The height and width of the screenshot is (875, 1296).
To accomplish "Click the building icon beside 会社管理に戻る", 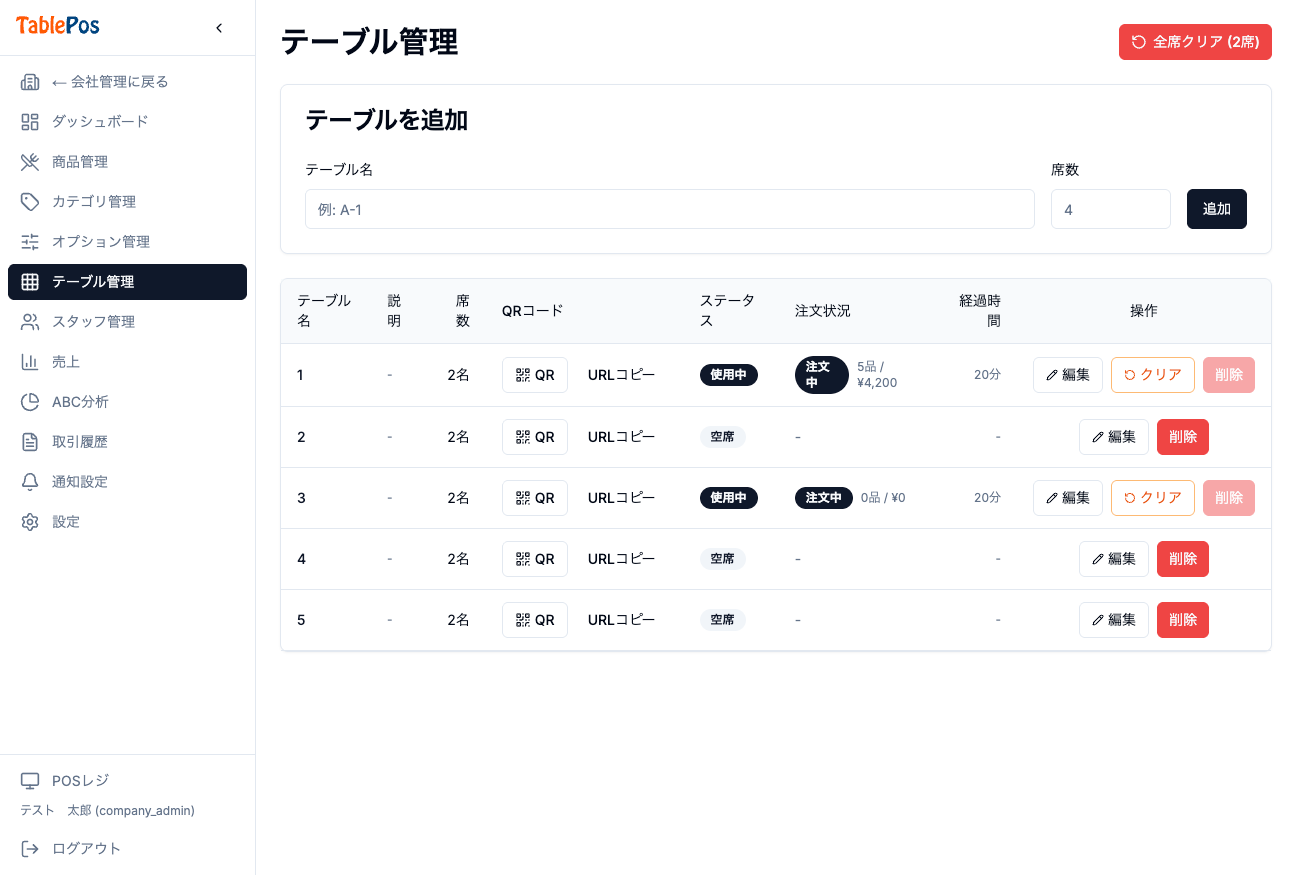I will point(30,82).
